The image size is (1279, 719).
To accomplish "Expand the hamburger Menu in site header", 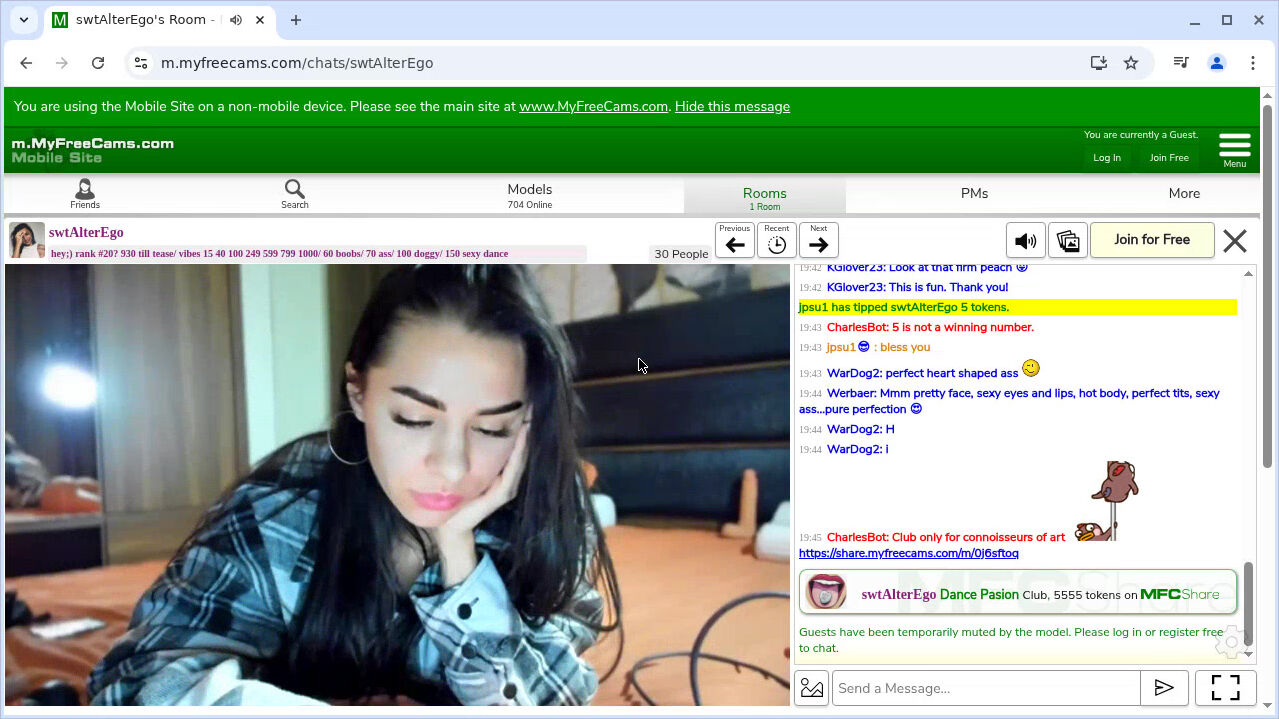I will tap(1235, 149).
